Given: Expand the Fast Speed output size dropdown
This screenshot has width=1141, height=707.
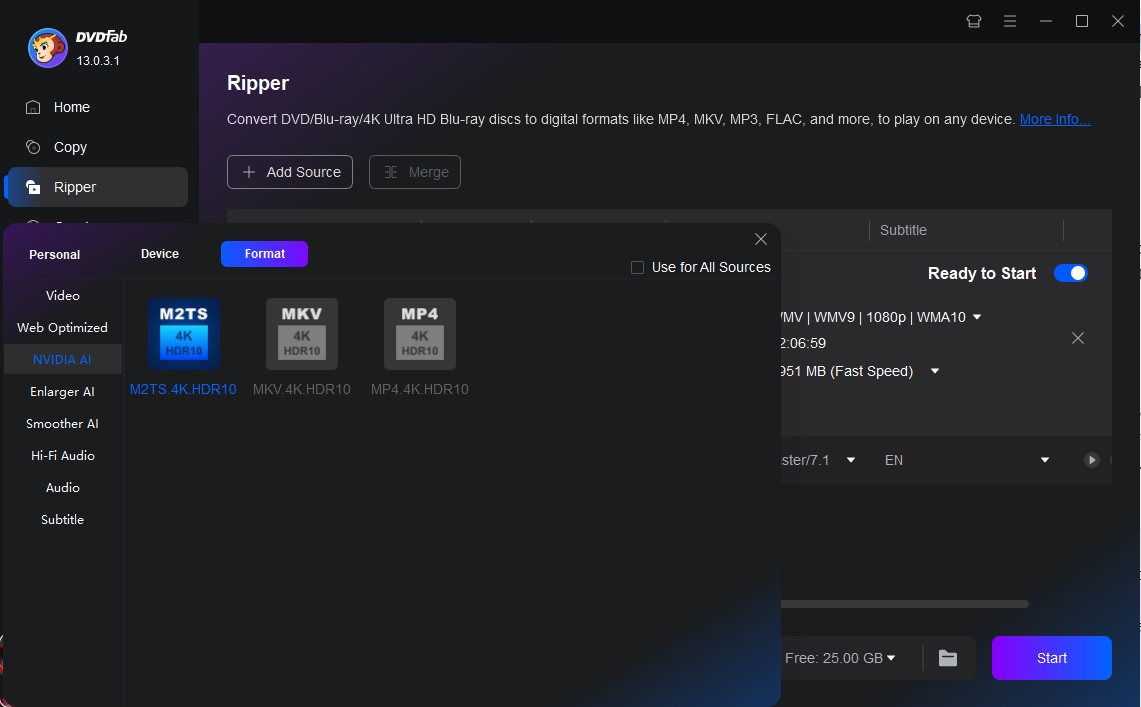Looking at the screenshot, I should 933,370.
